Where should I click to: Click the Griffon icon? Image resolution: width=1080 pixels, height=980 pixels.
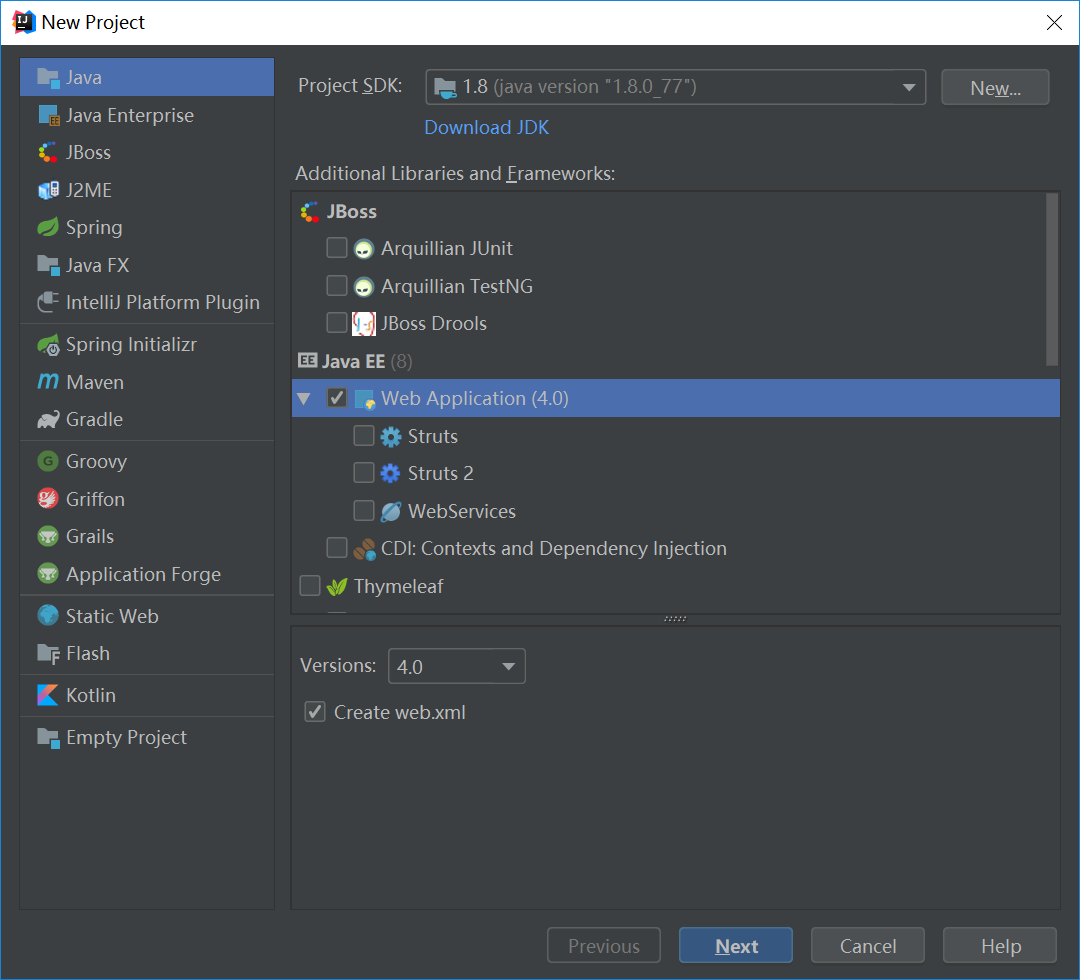click(48, 499)
